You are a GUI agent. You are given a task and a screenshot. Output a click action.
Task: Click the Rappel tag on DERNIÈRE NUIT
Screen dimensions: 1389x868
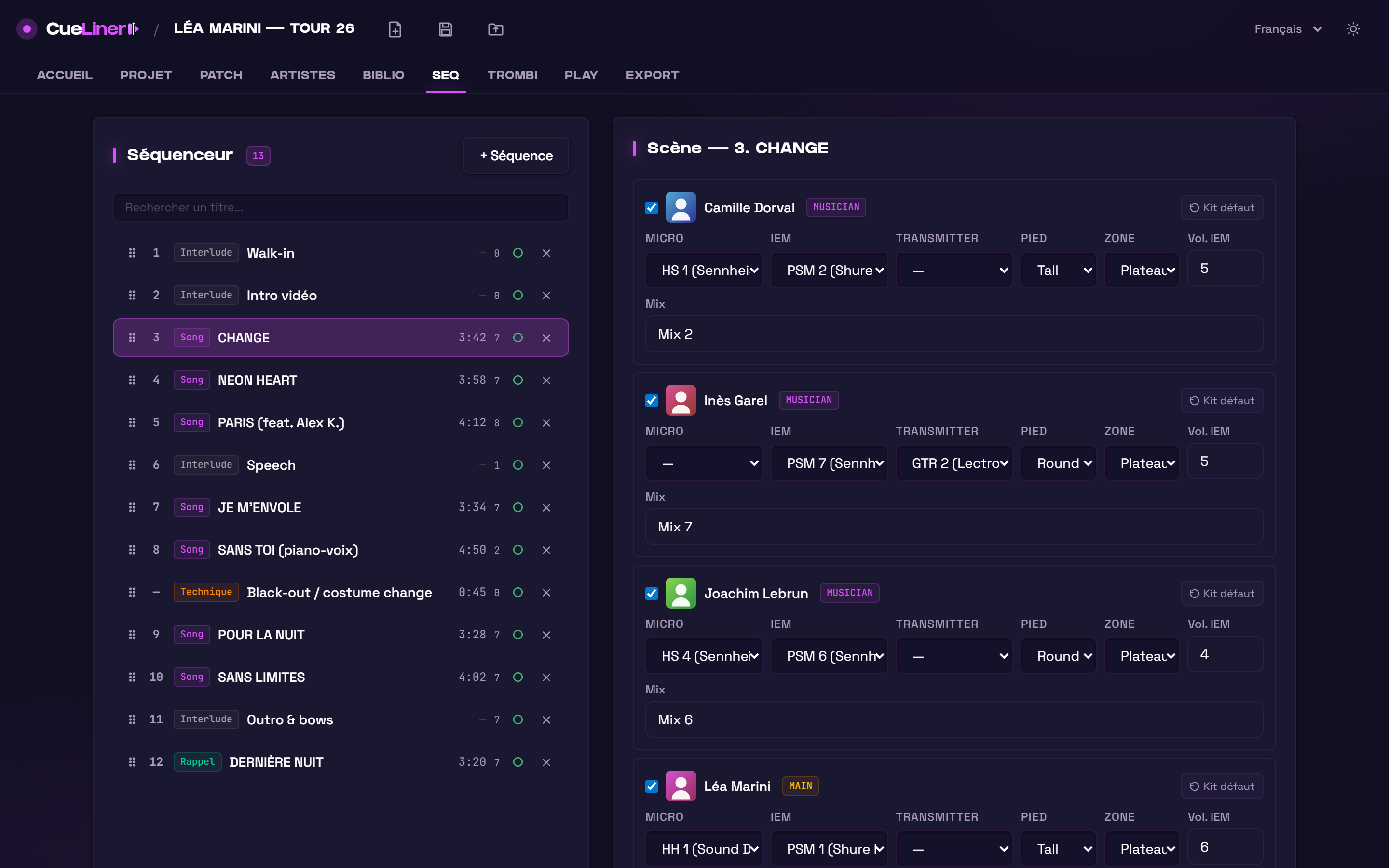(x=197, y=762)
